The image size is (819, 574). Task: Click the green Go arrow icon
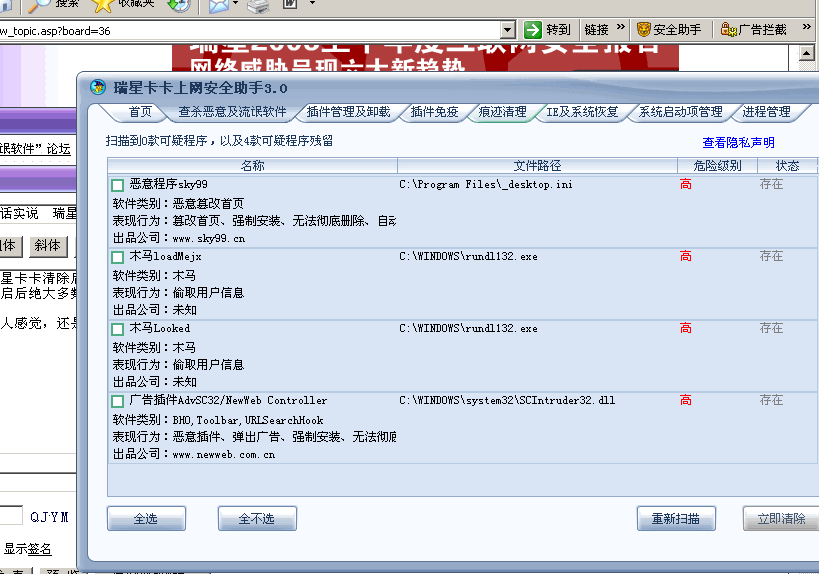pos(532,30)
